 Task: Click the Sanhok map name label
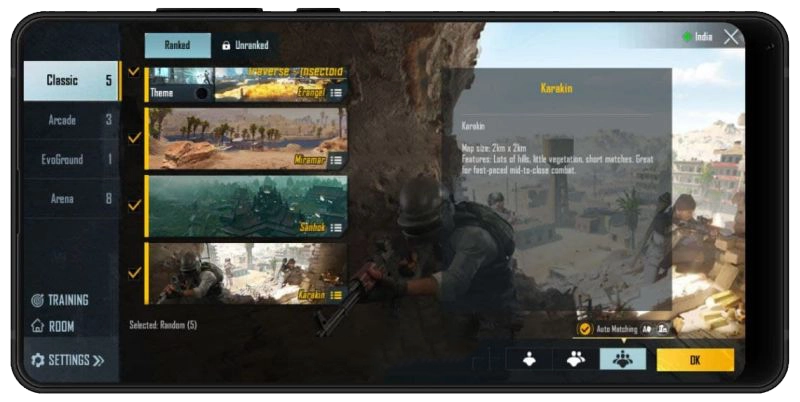(313, 228)
